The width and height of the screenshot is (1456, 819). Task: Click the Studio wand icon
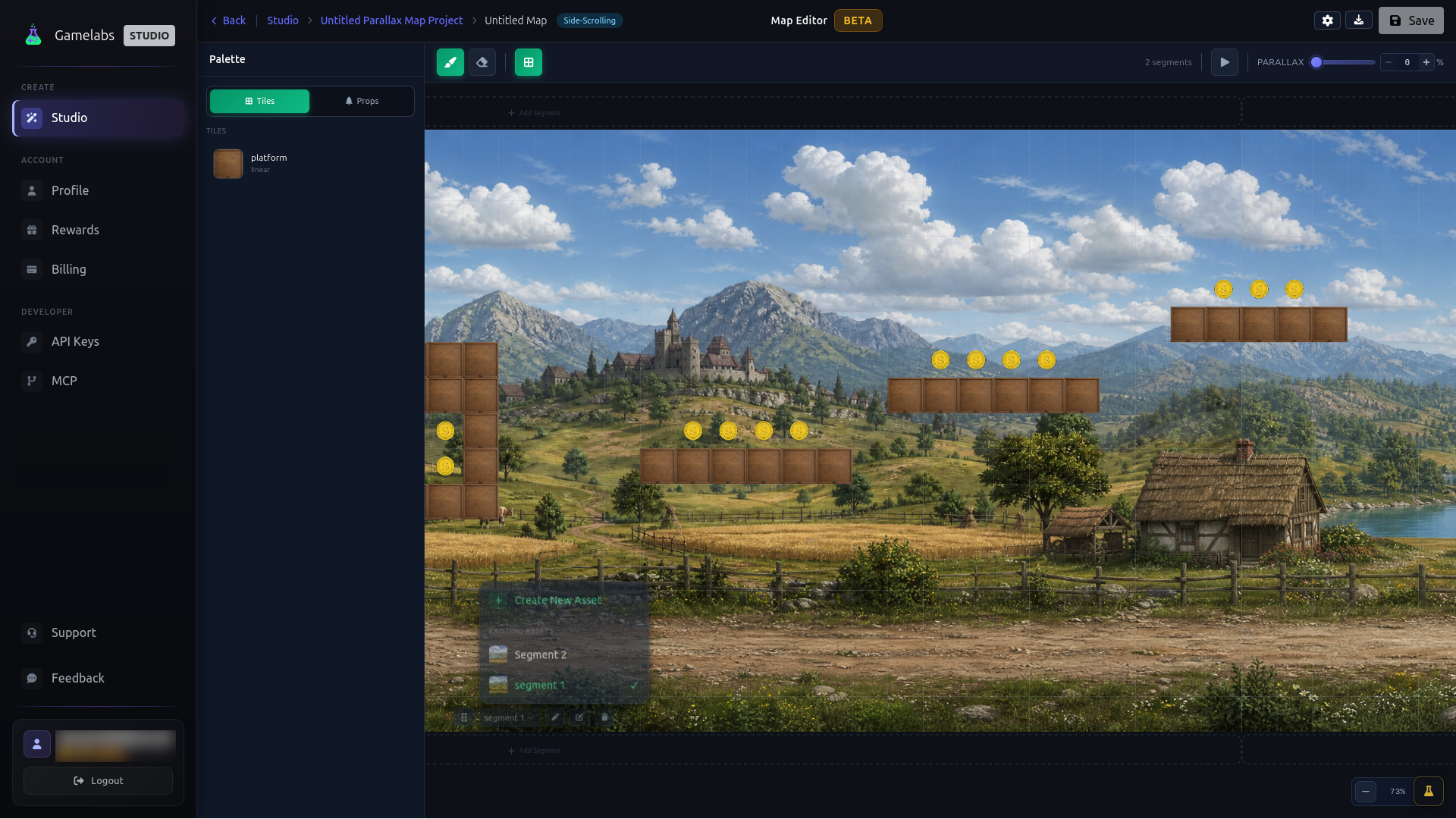[x=32, y=118]
